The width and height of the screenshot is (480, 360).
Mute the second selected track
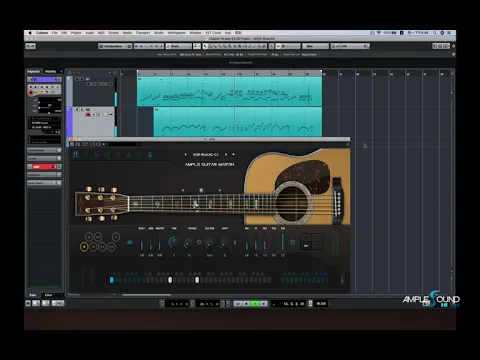pos(77,109)
